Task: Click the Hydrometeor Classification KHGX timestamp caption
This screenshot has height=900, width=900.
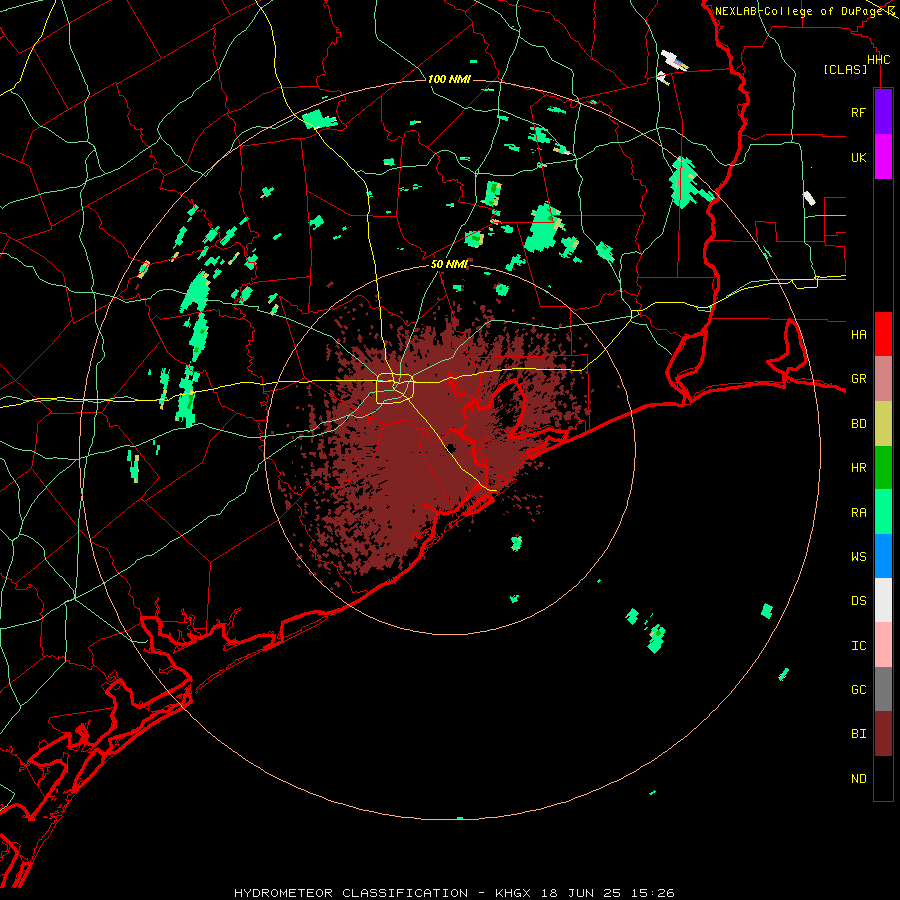Action: coord(454,893)
